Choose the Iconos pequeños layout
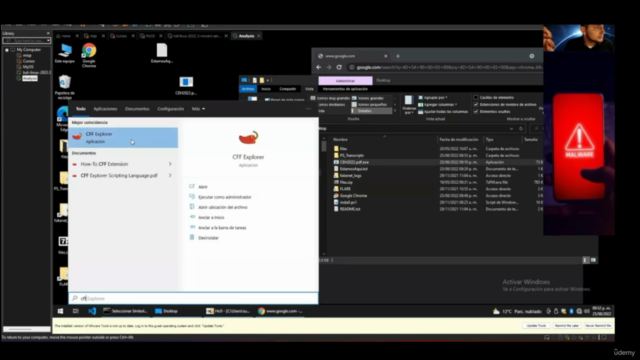This screenshot has width=640, height=360. click(x=369, y=104)
